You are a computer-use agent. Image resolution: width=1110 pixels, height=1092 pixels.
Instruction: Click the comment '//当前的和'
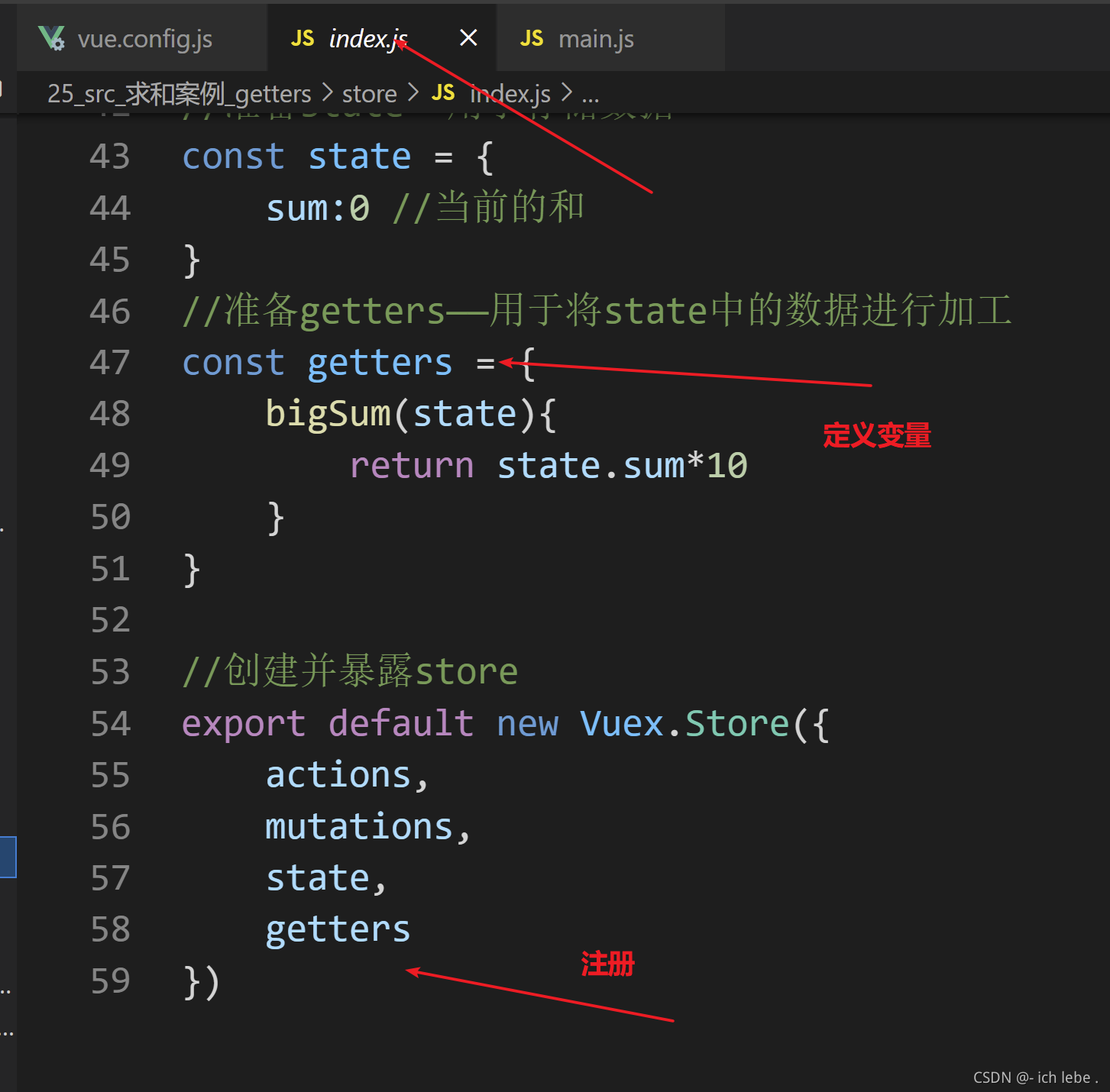pyautogui.click(x=488, y=207)
